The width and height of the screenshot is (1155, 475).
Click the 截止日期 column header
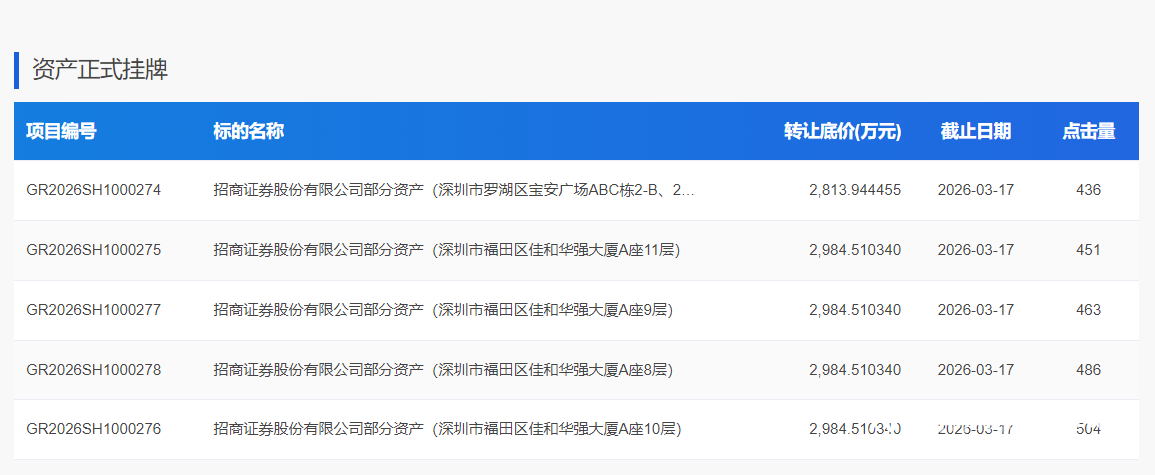coord(975,131)
